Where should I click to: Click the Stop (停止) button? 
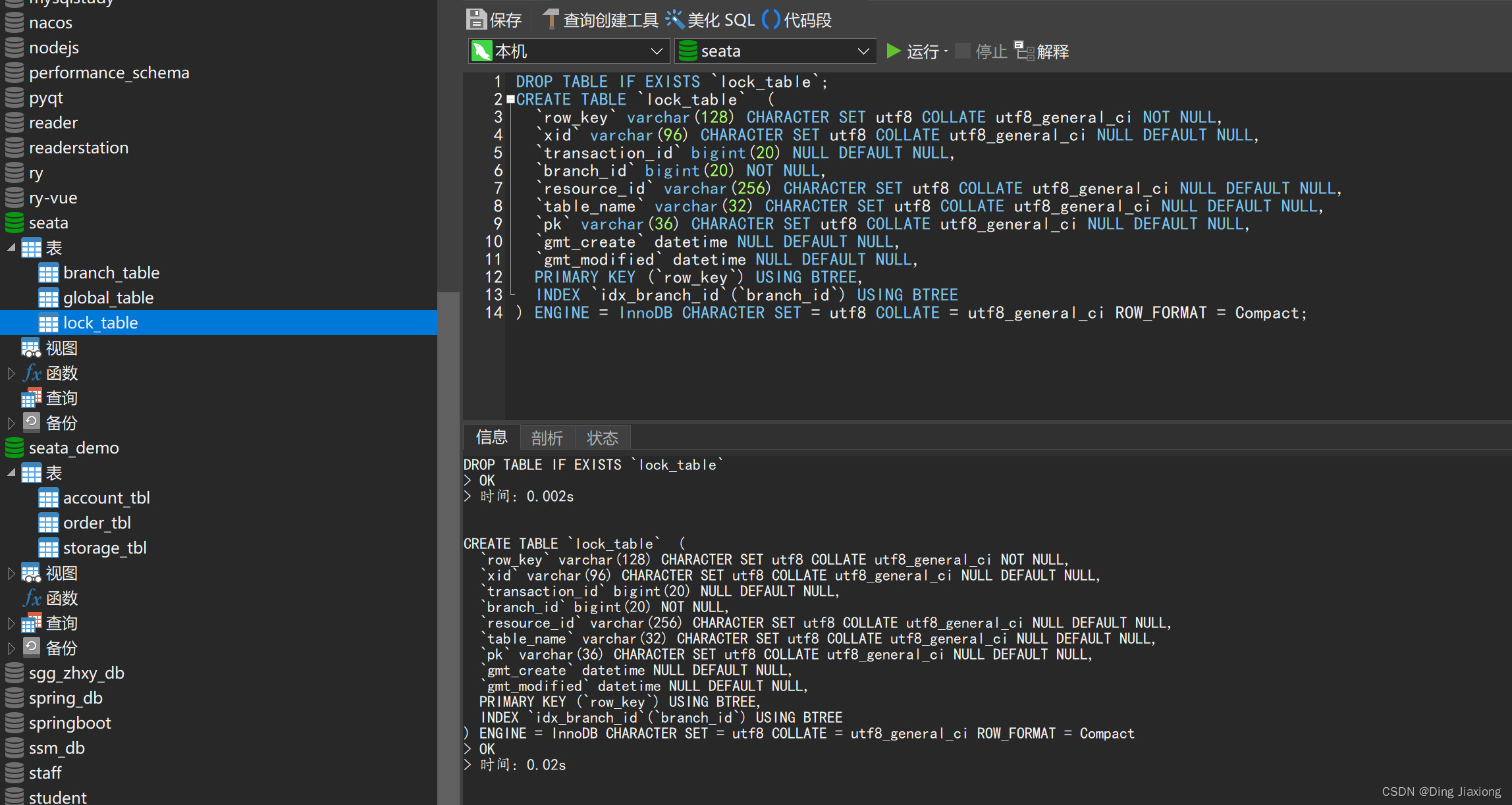tap(981, 51)
